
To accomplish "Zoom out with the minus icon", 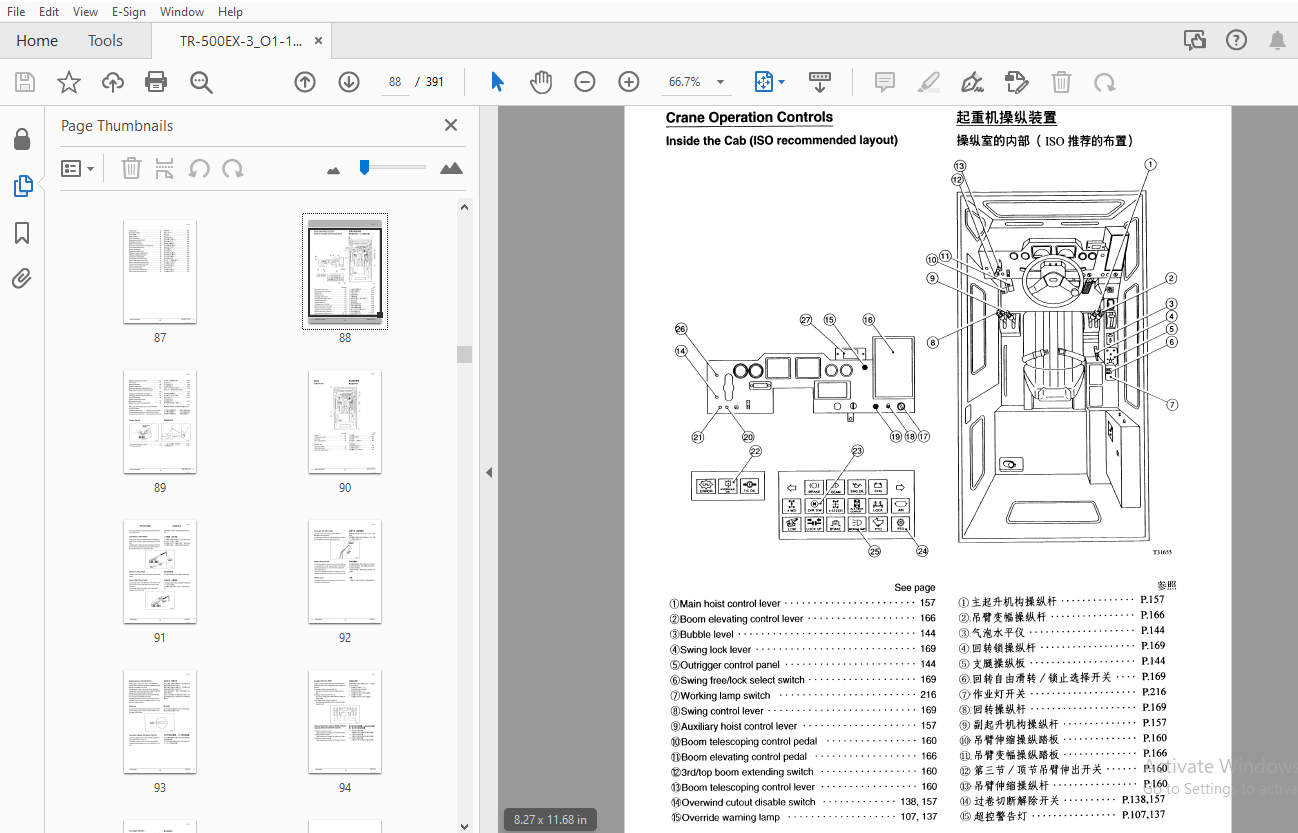I will [x=585, y=82].
